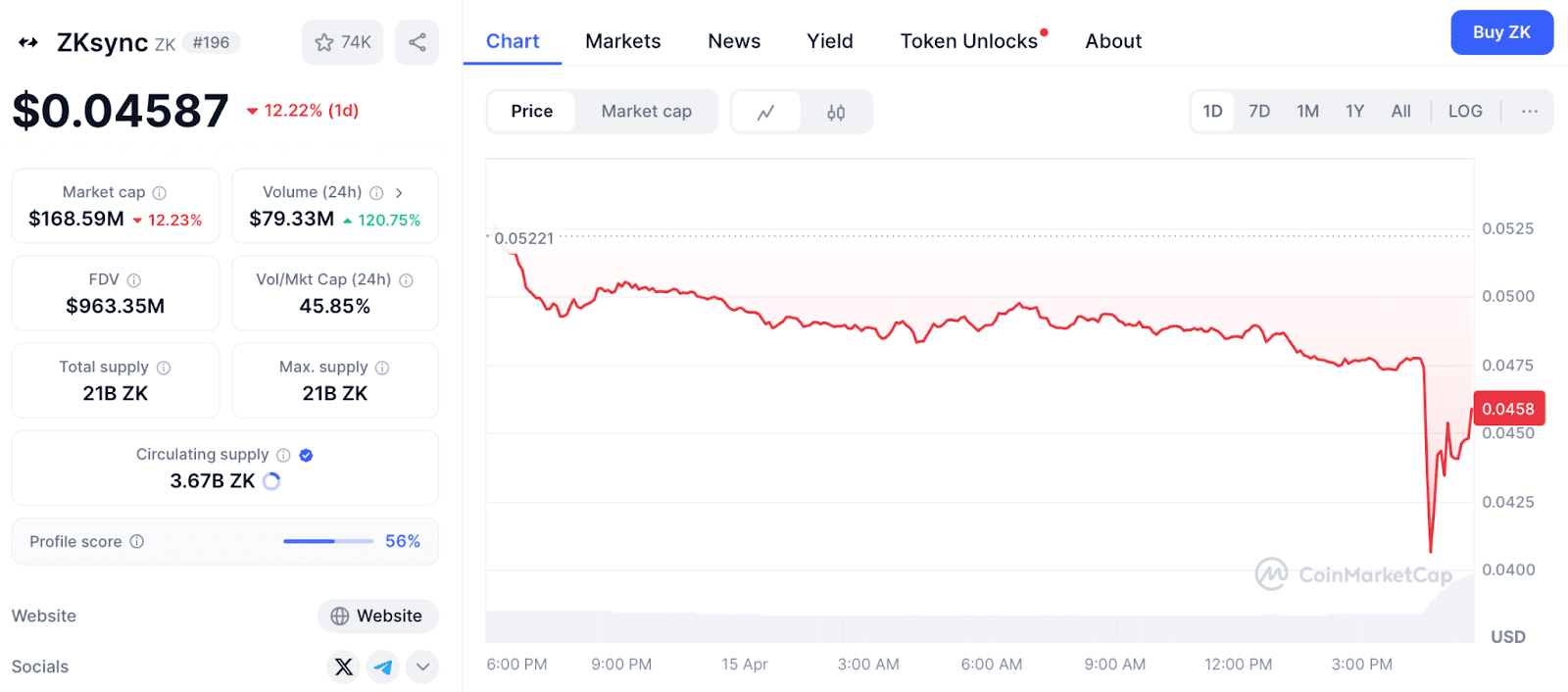The height and width of the screenshot is (692, 1568).
Task: Toggle chart to Price view
Action: [x=531, y=112]
